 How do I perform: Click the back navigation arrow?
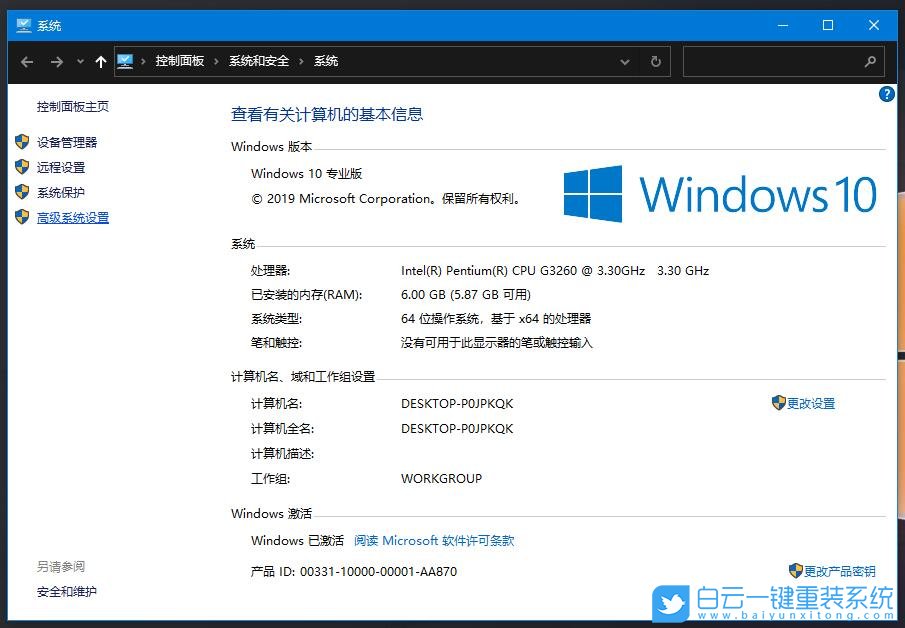point(27,61)
